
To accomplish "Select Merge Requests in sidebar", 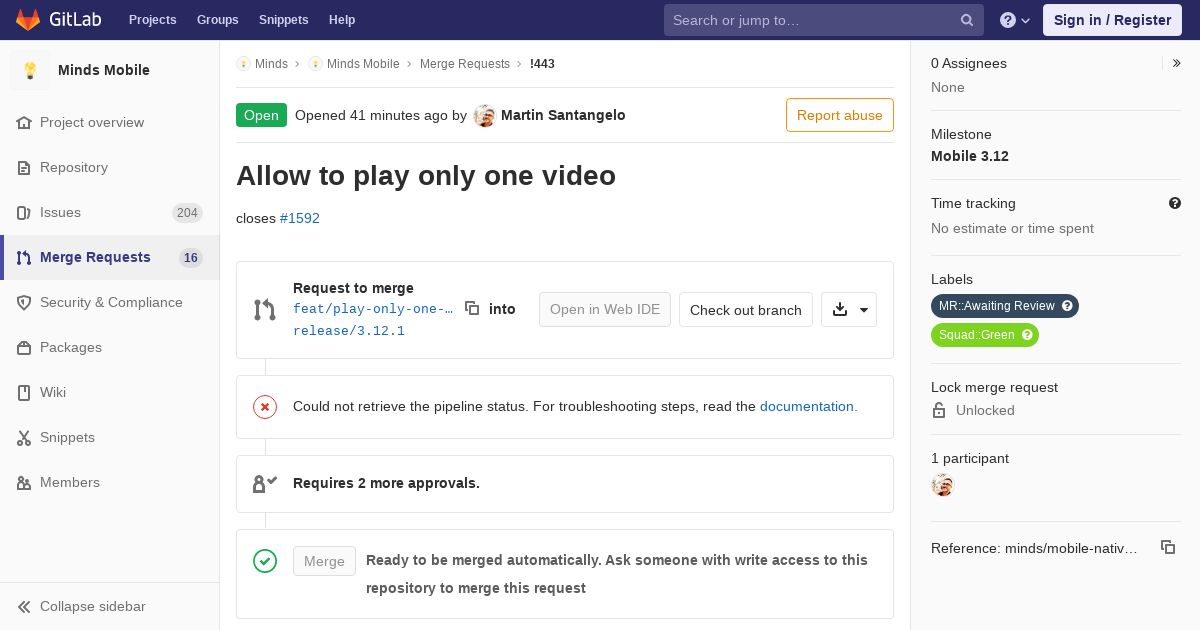I will point(95,258).
